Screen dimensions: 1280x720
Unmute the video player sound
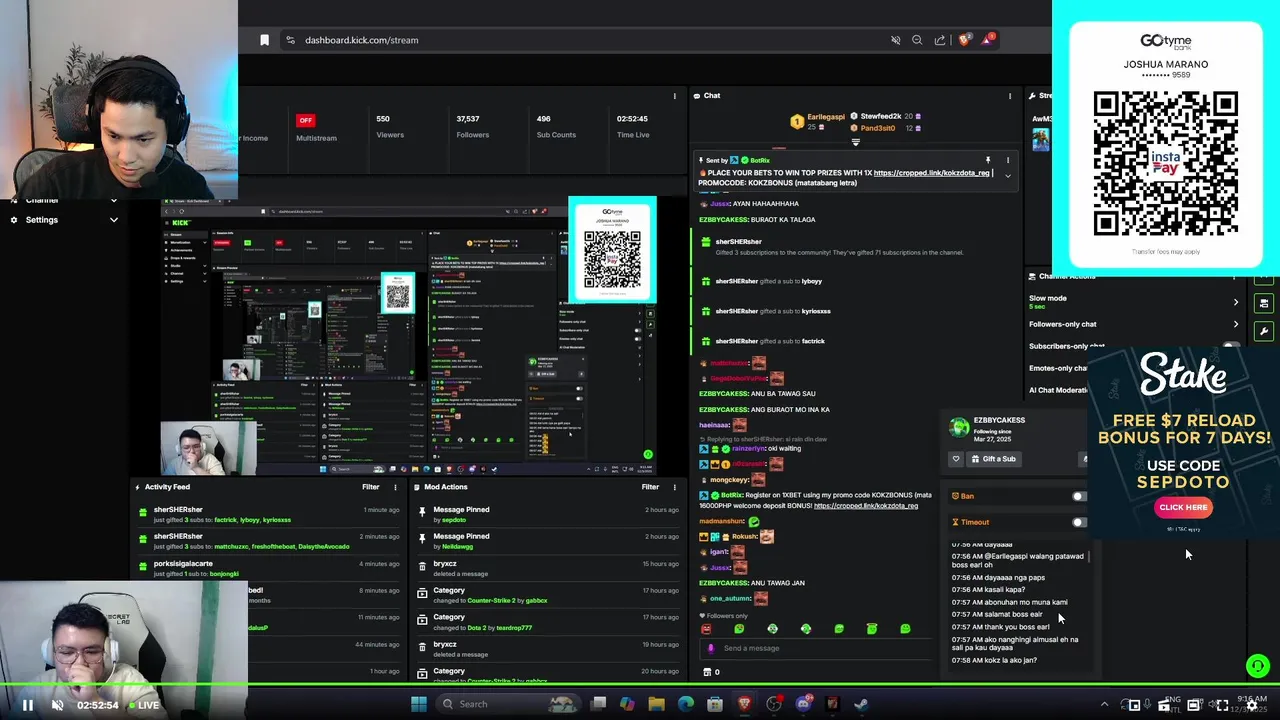pyautogui.click(x=57, y=705)
